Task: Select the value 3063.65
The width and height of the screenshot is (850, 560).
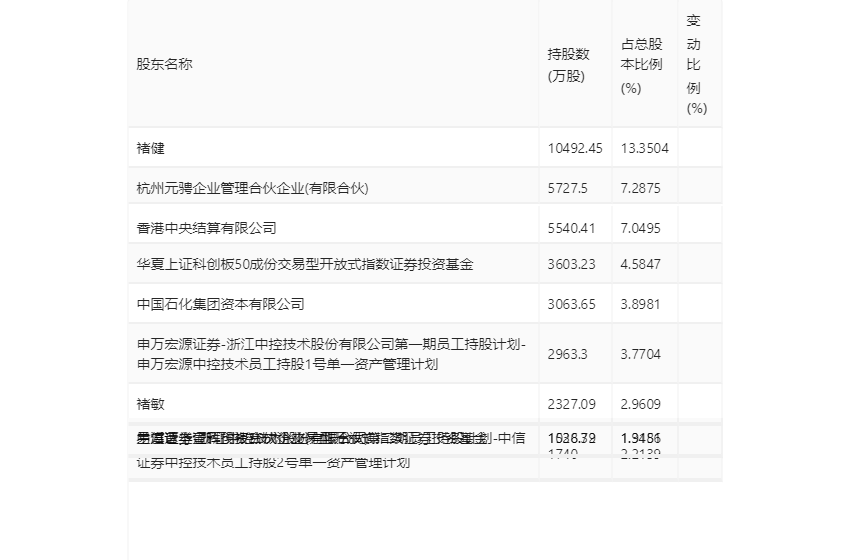Action: 571,304
